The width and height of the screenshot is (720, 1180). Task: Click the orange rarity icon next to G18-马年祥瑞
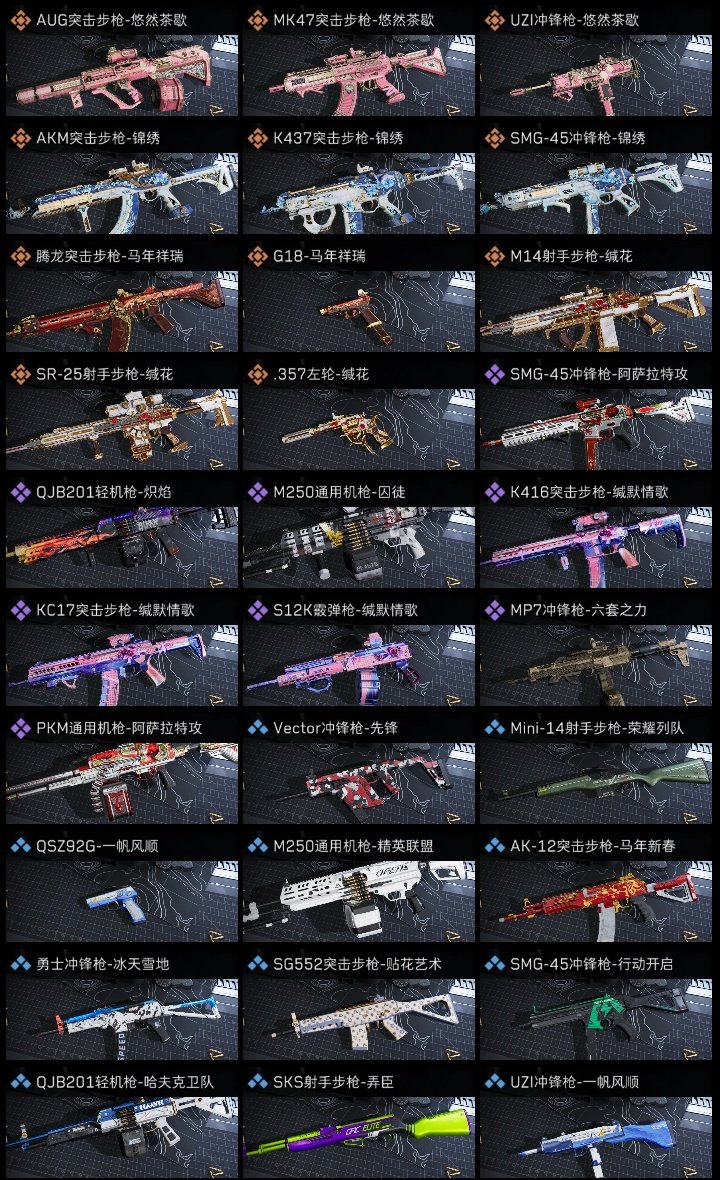(x=257, y=256)
